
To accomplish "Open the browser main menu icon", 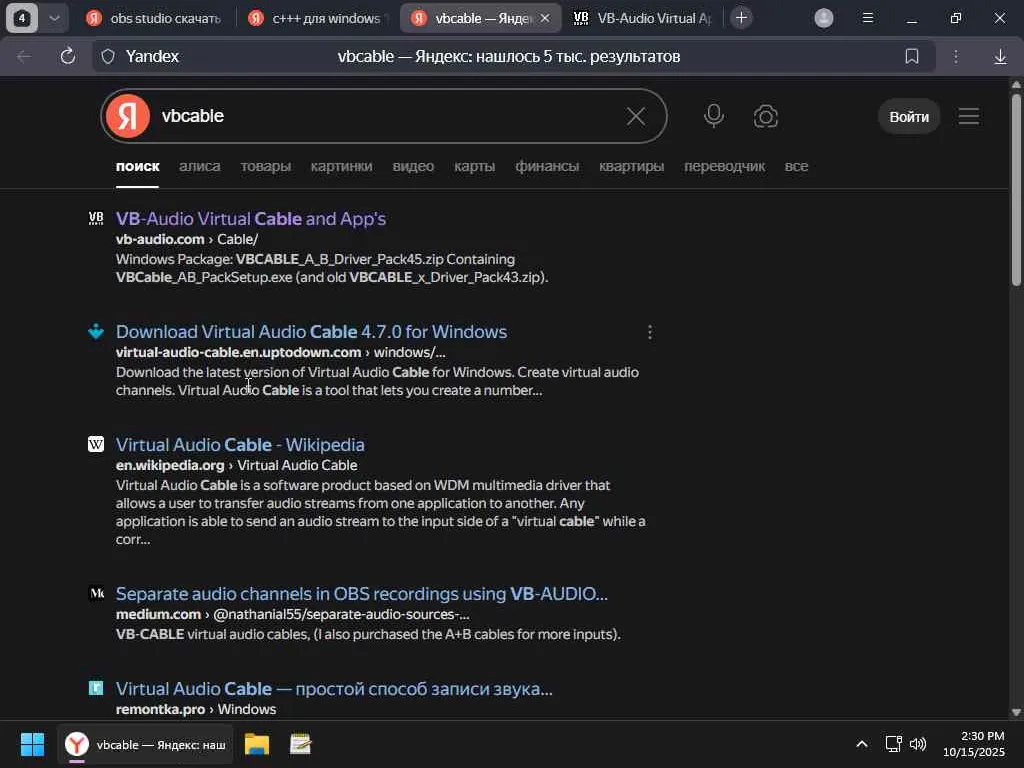I will [867, 18].
